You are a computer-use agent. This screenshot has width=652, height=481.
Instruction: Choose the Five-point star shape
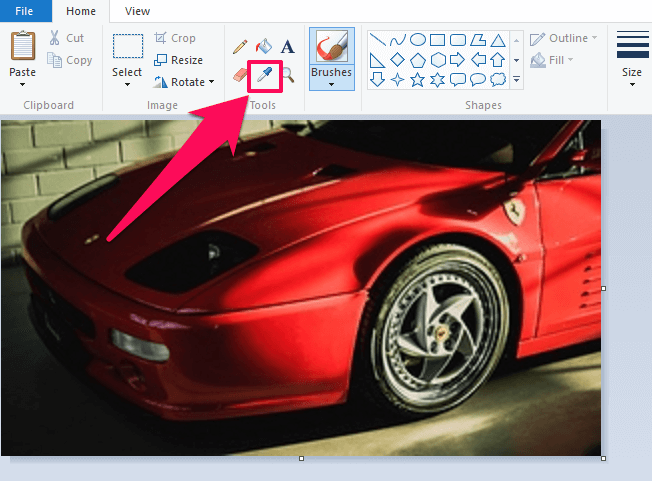pyautogui.click(x=417, y=79)
